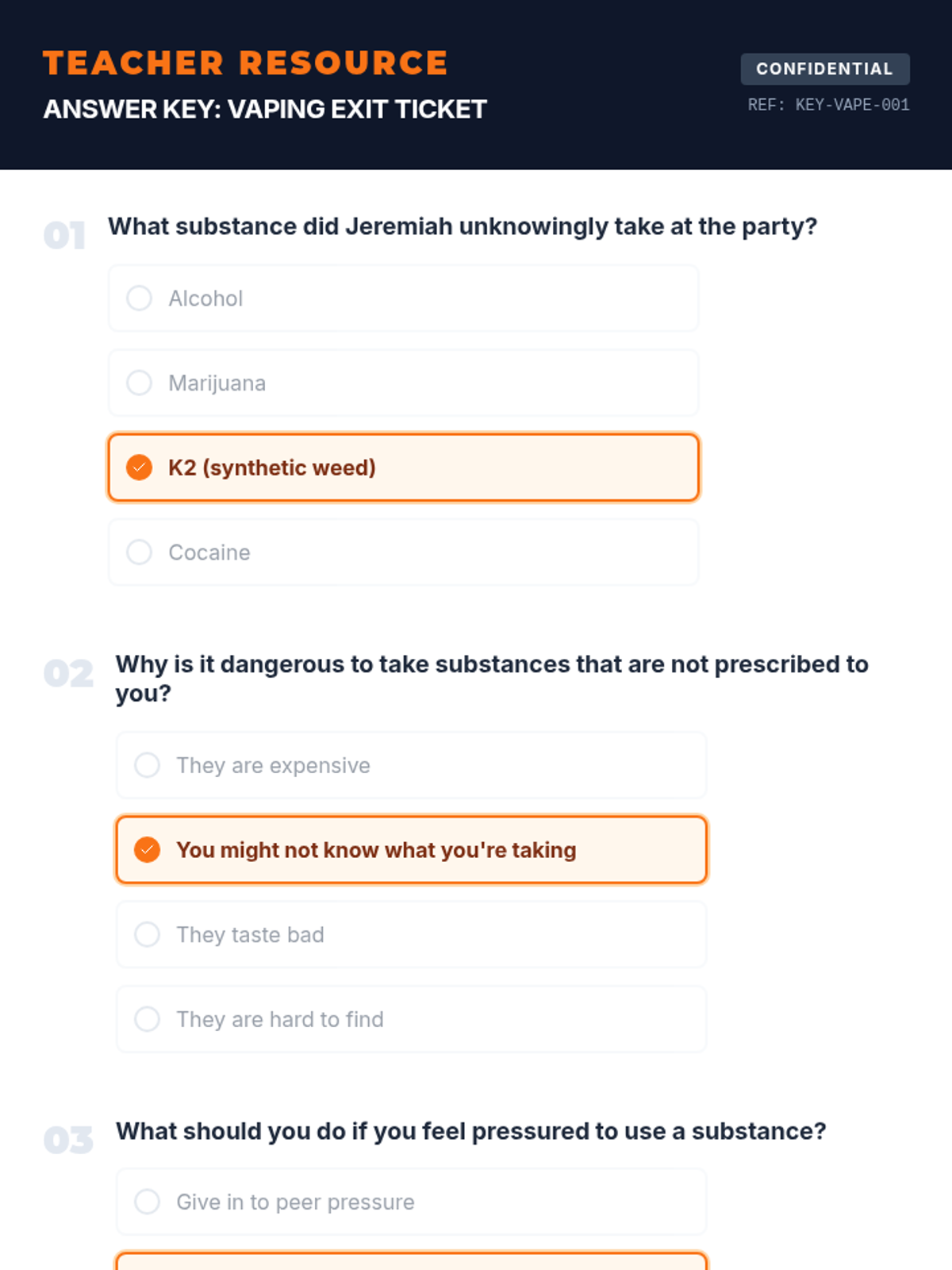Viewport: 952px width, 1270px height.
Task: Choose 'They are hard to find' option
Action: tap(148, 1018)
